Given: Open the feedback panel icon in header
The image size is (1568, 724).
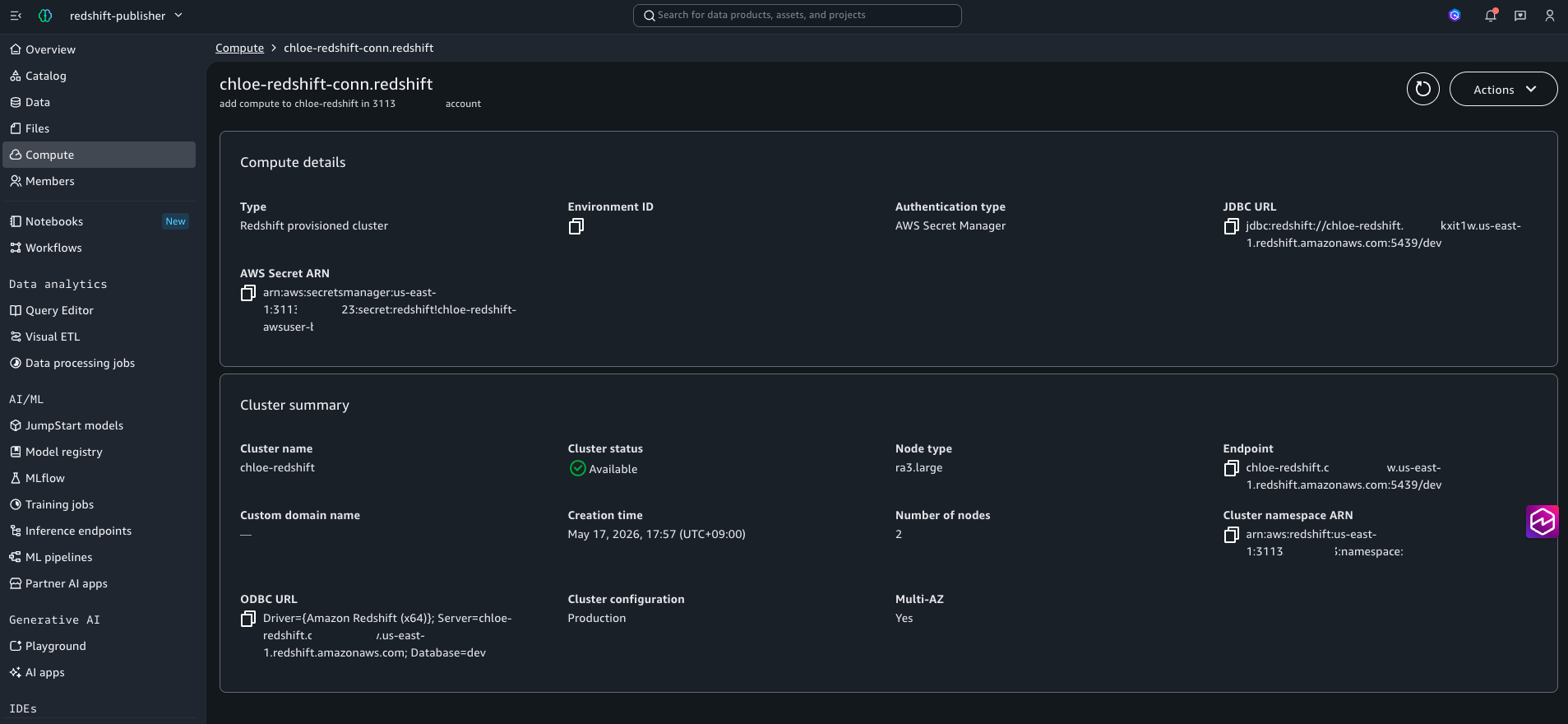Looking at the screenshot, I should (x=1520, y=16).
